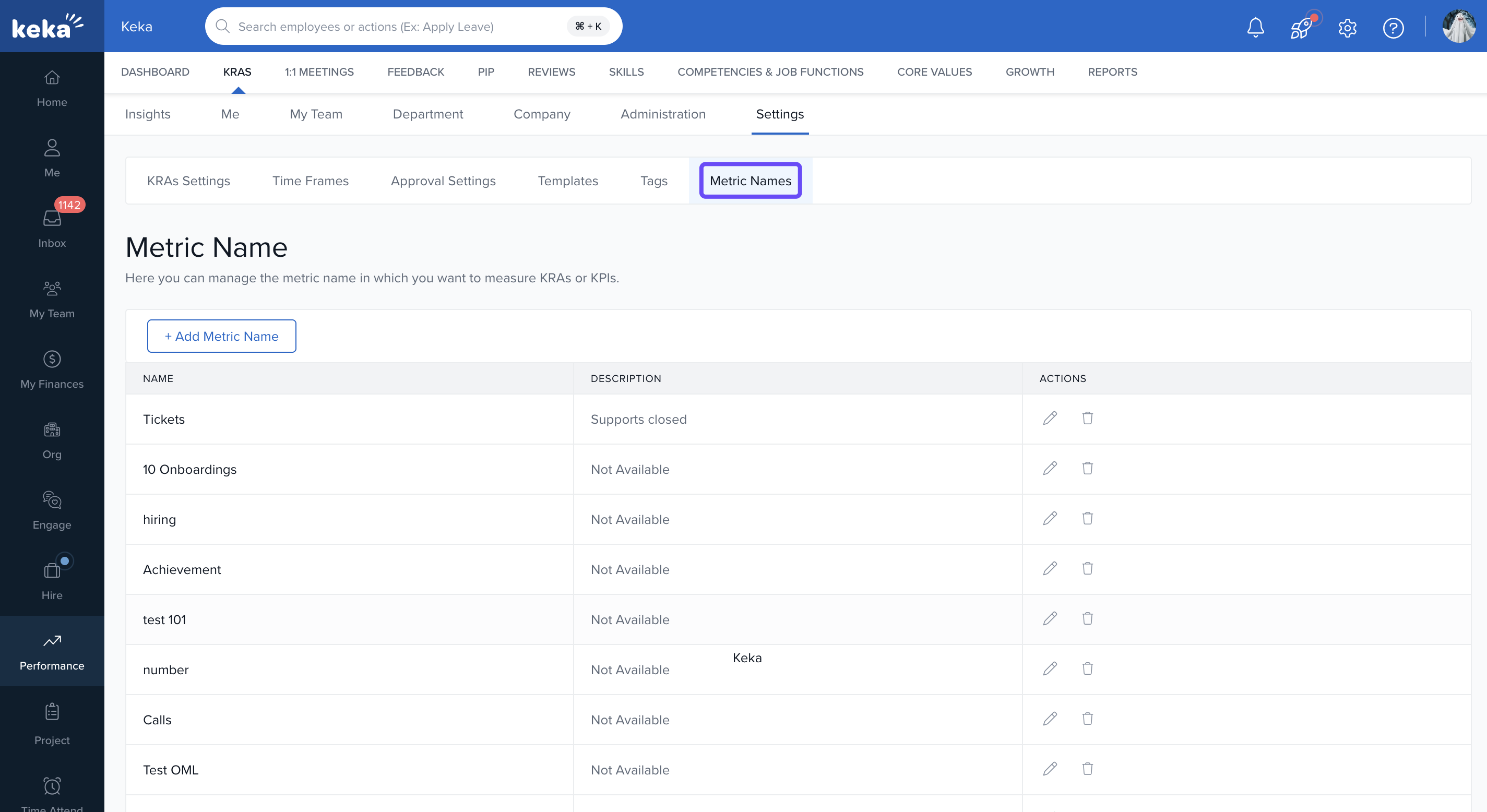The width and height of the screenshot is (1487, 812).
Task: Go to My Finances in sidebar
Action: coord(52,369)
